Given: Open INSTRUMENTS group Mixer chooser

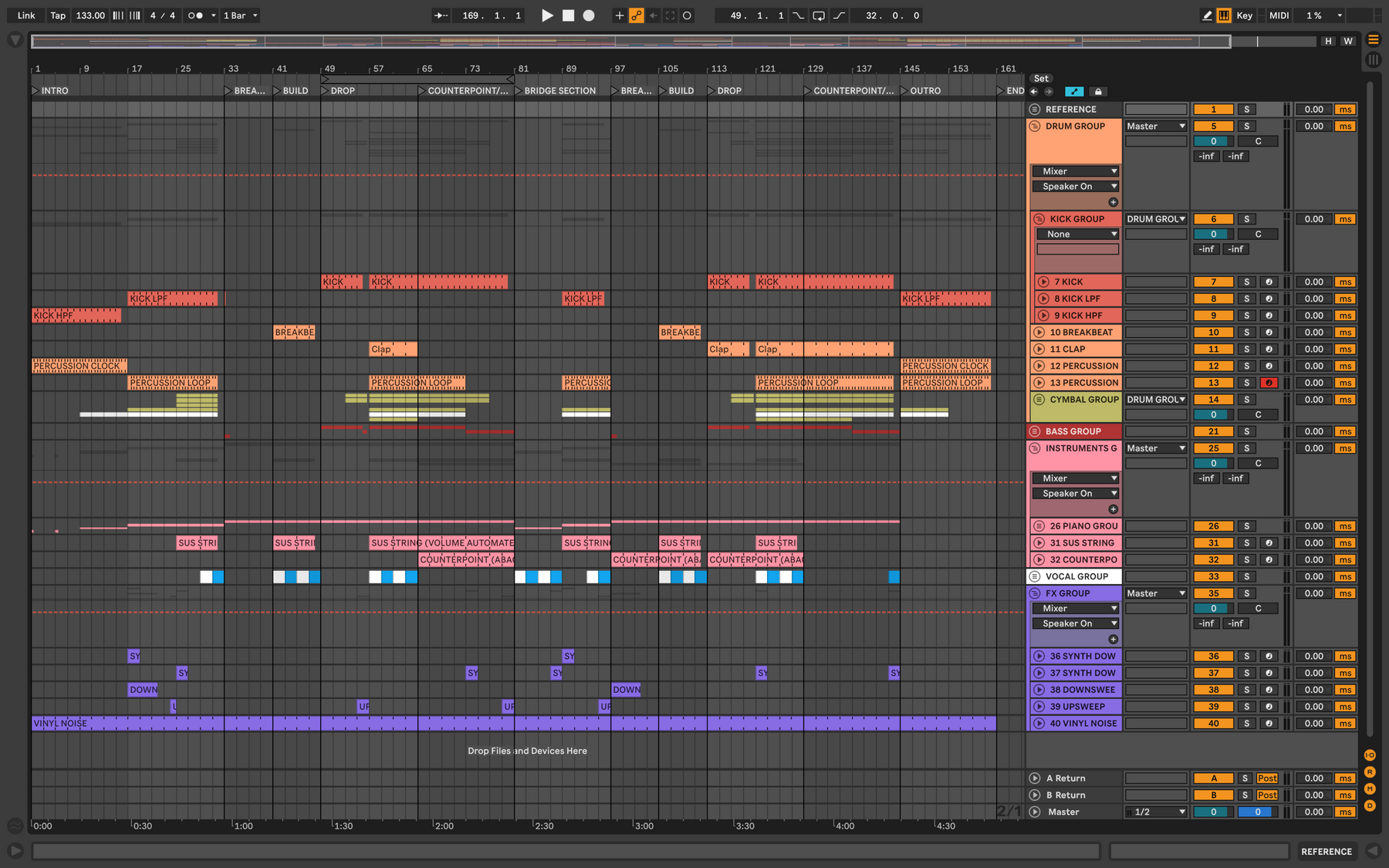Looking at the screenshot, I should (x=1076, y=478).
